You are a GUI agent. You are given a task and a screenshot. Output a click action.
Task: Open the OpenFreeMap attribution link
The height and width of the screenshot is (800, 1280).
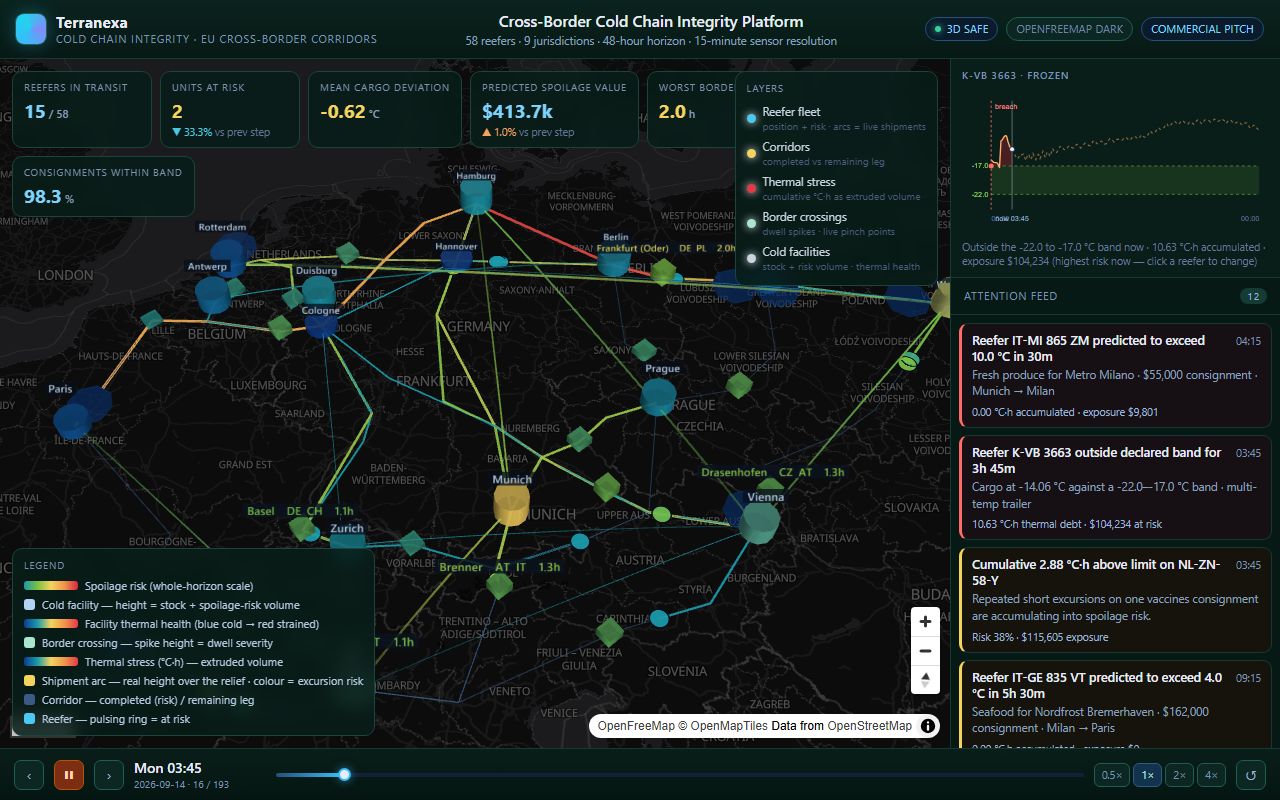(x=636, y=726)
